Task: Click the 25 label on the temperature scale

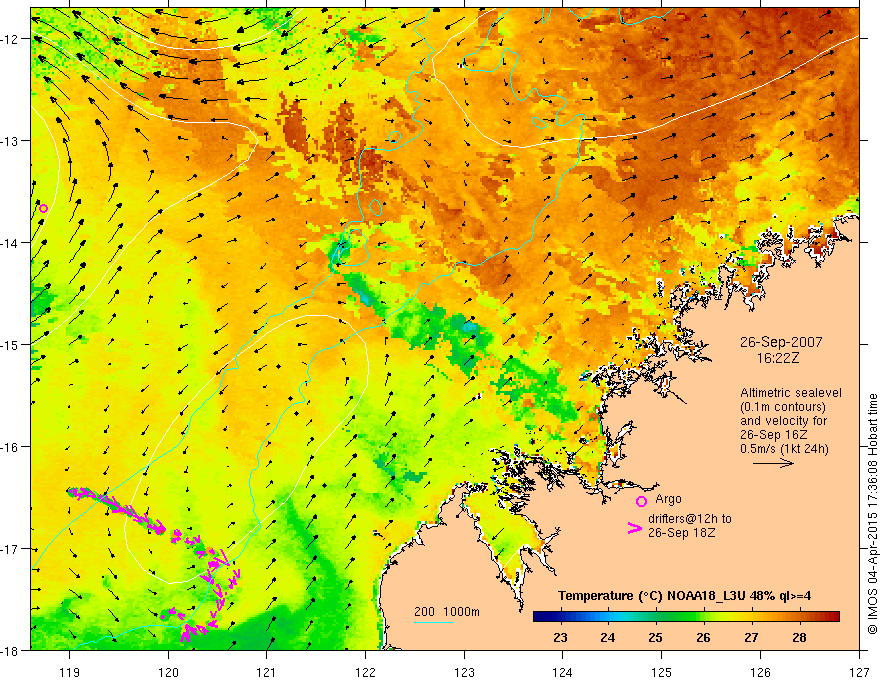Action: (656, 638)
